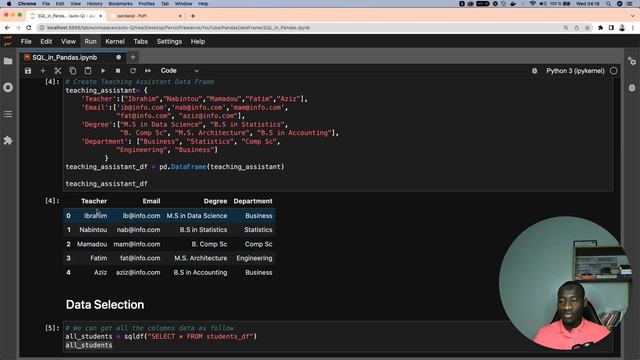This screenshot has width=640, height=360.
Task: Cut selected cell with the scissors icon
Action: (x=58, y=71)
